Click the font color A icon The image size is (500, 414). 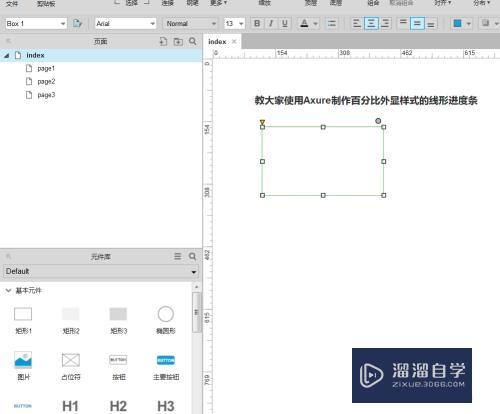click(304, 23)
